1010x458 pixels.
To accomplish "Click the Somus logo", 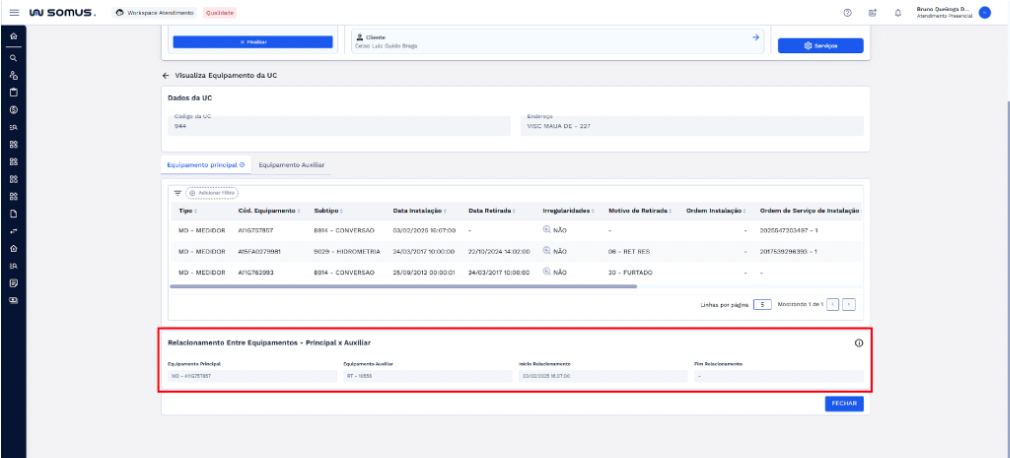I will [x=62, y=13].
